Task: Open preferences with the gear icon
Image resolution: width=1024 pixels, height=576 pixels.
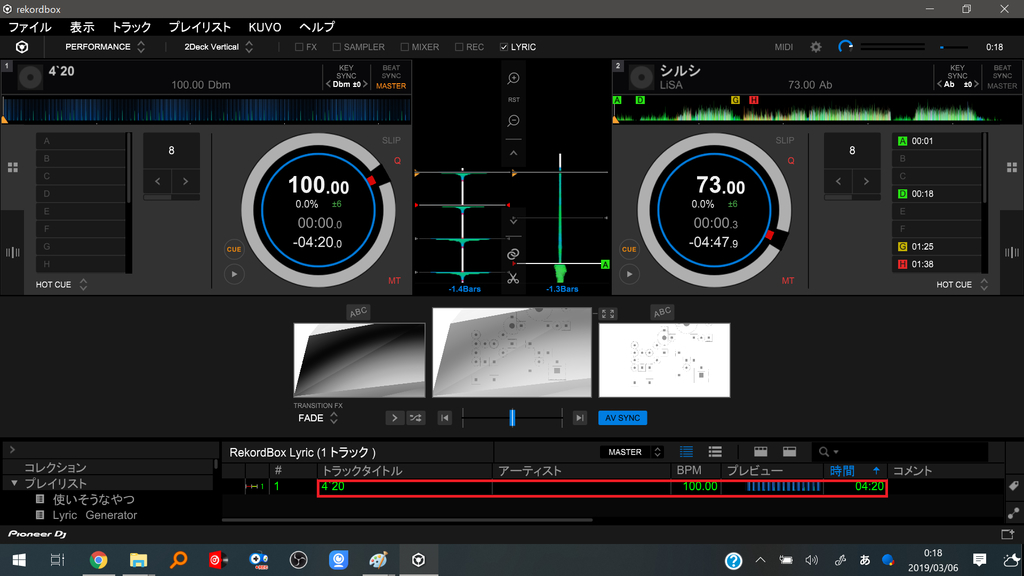Action: (x=815, y=47)
